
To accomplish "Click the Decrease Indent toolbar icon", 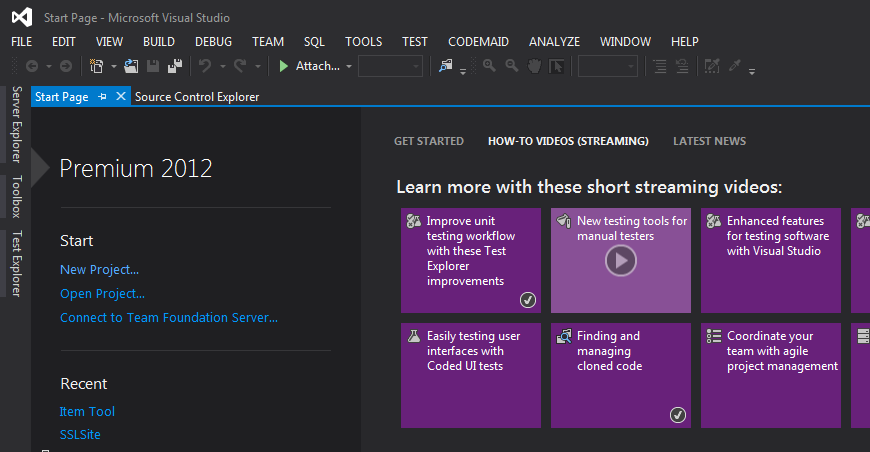I will 682,67.
